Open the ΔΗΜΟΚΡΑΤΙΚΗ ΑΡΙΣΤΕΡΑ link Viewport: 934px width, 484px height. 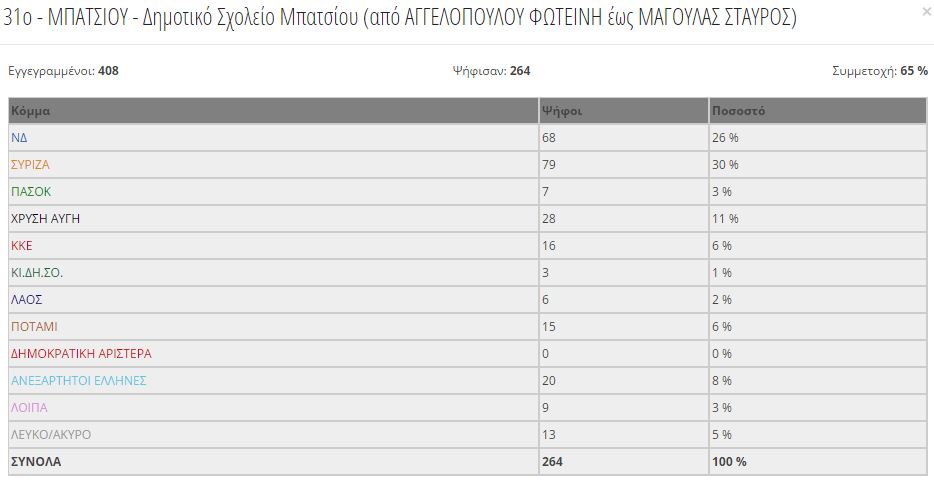(81, 354)
